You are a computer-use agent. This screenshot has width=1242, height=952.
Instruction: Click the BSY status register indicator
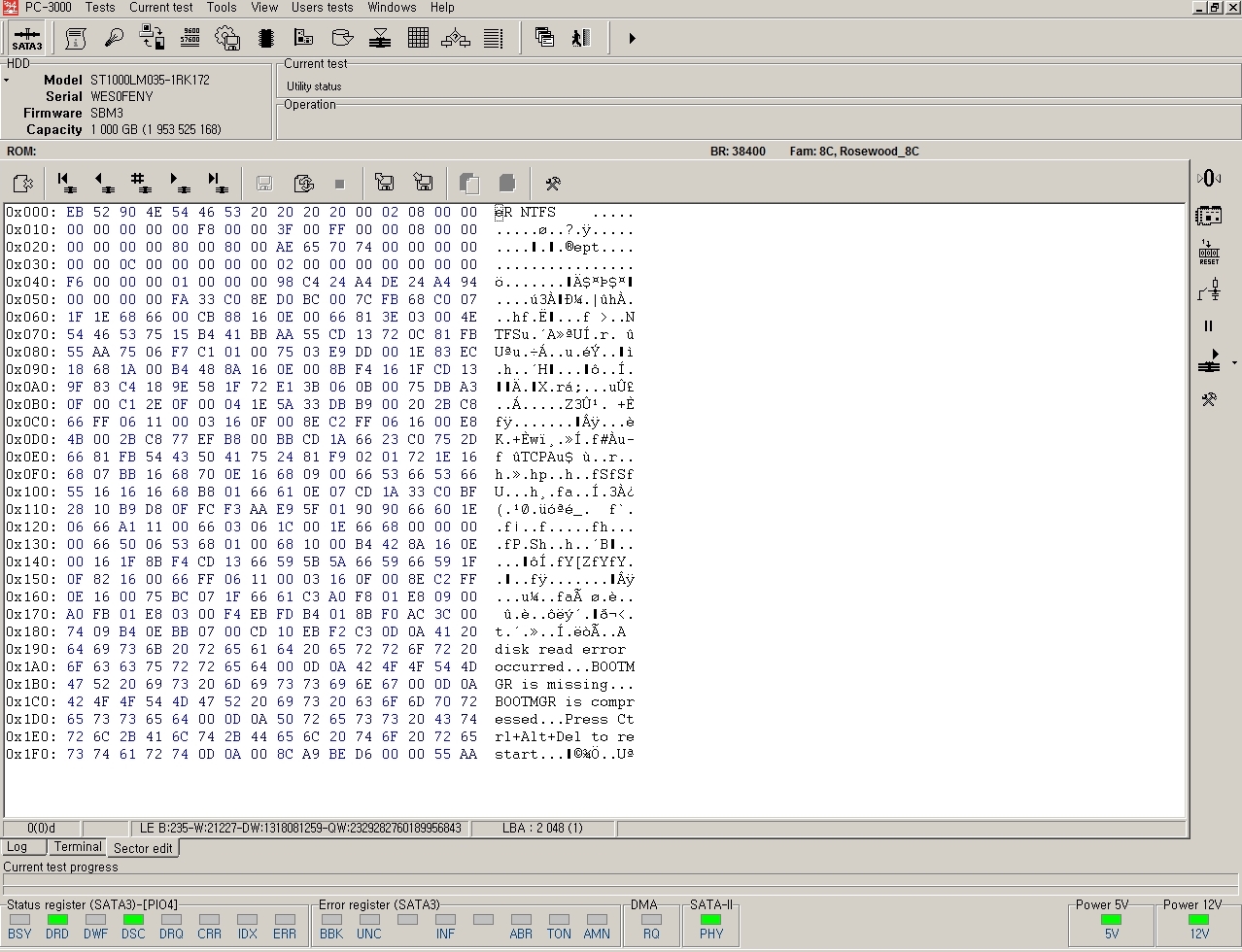19,919
